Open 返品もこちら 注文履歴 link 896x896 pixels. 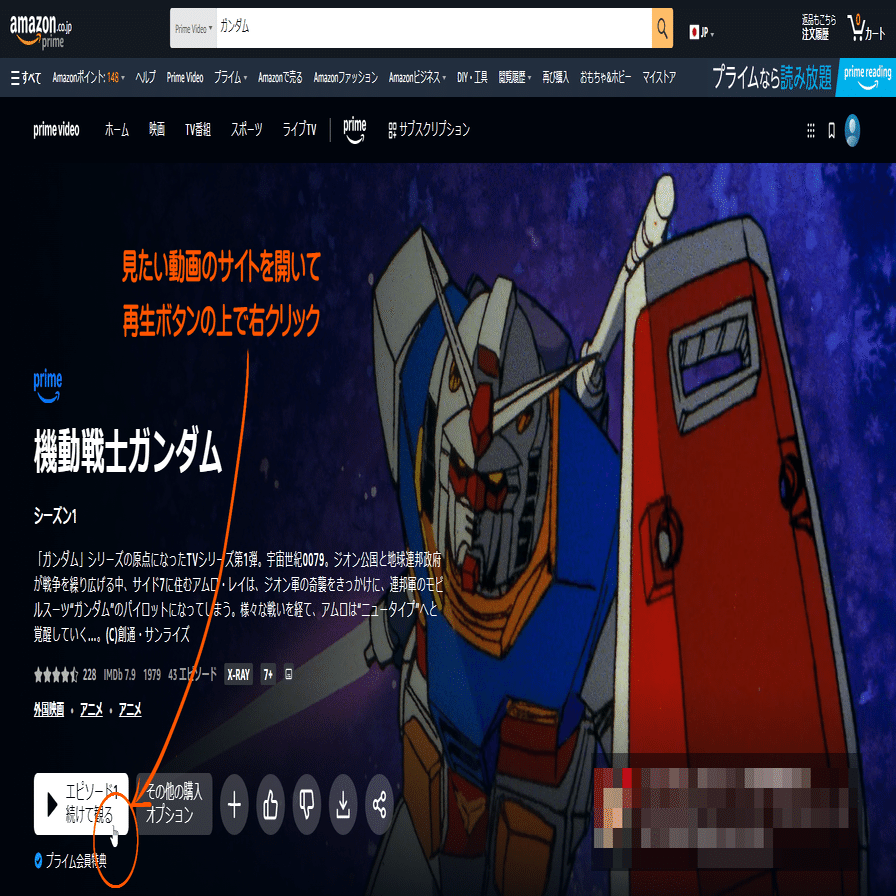(818, 27)
